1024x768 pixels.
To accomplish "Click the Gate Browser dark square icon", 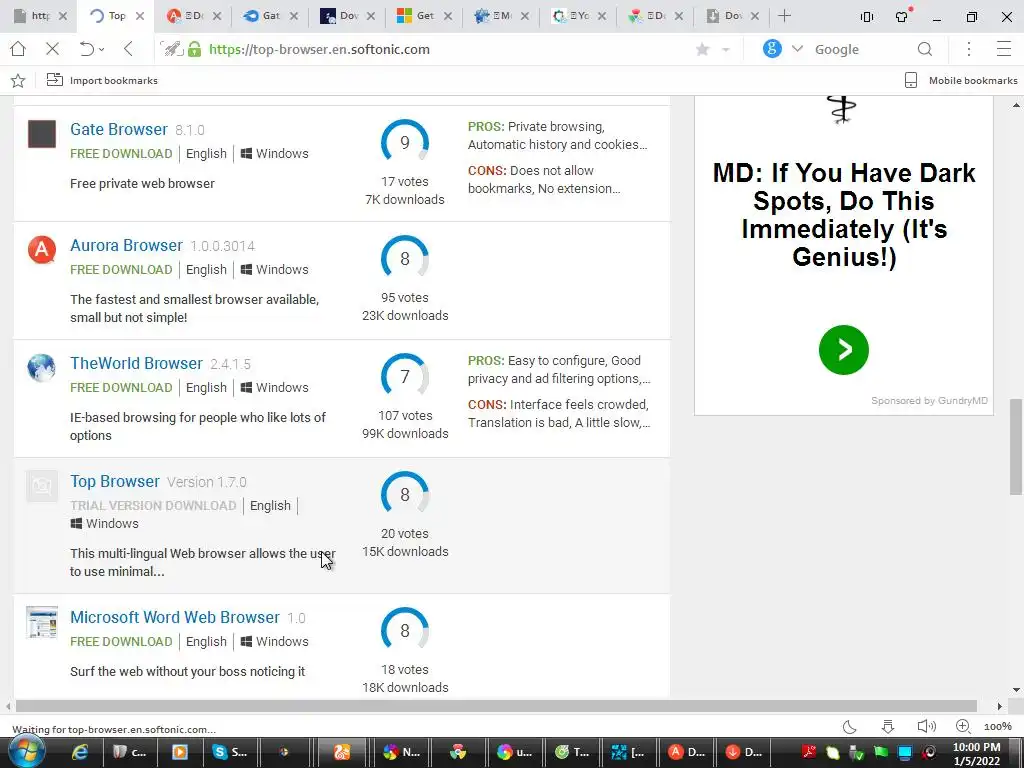I will (x=42, y=134).
